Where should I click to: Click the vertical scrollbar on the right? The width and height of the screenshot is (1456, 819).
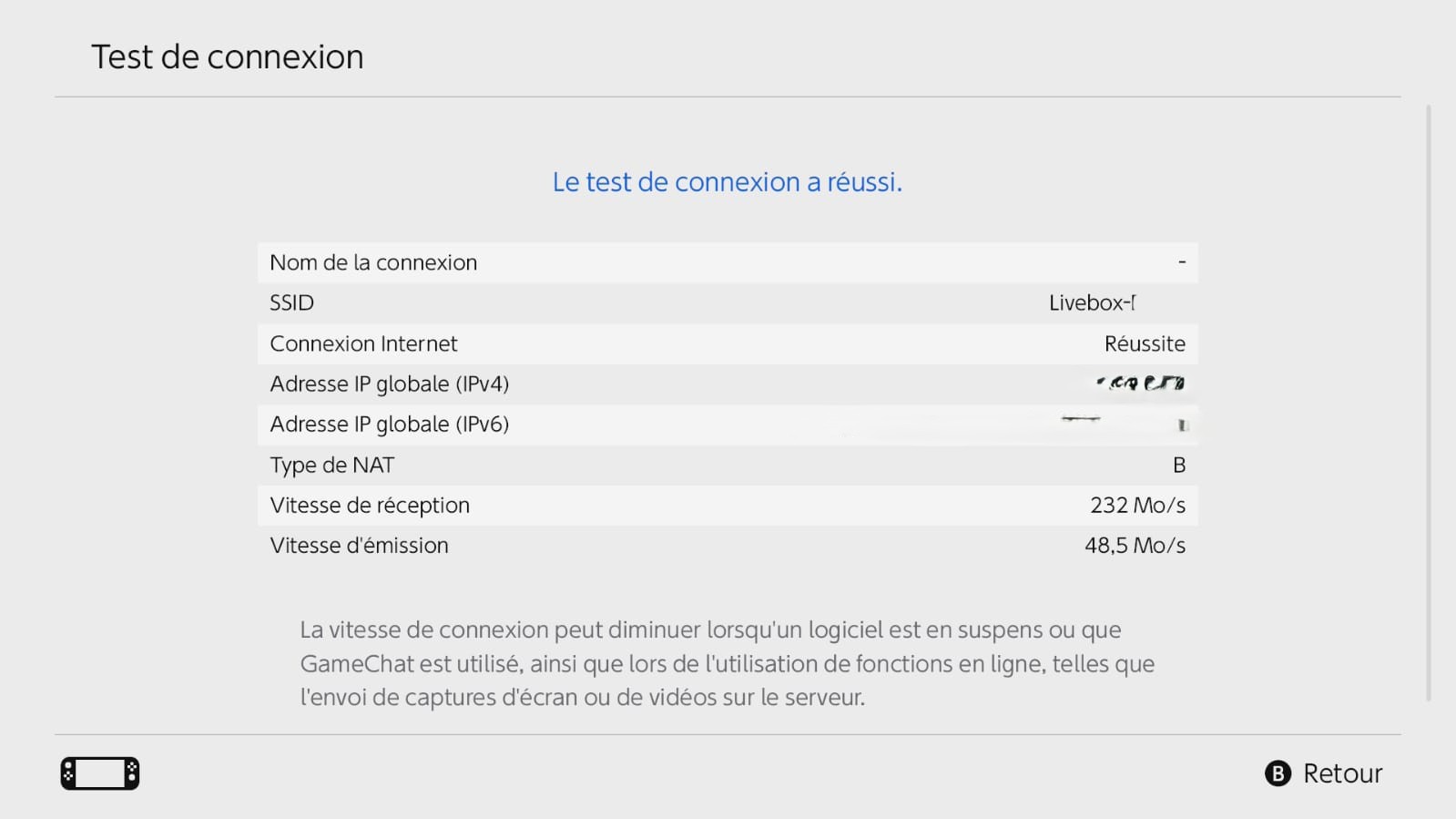coord(1428,403)
